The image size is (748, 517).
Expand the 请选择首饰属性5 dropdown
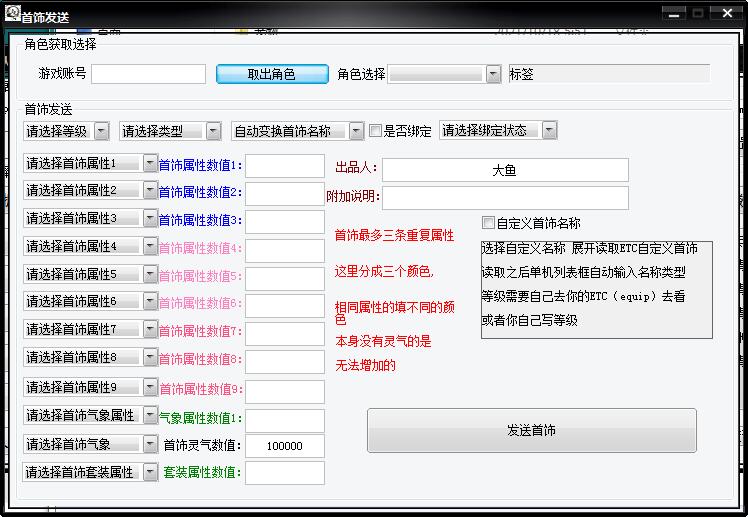point(90,274)
